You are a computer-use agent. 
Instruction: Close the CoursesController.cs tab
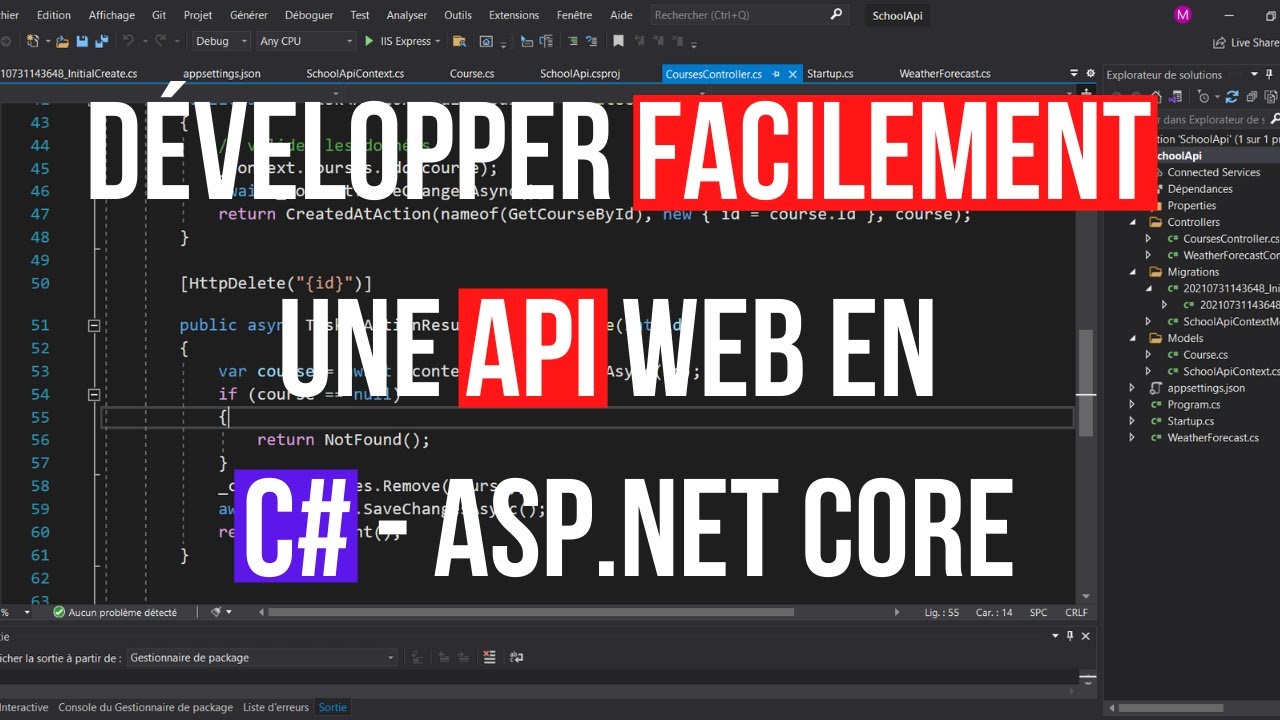tap(793, 74)
